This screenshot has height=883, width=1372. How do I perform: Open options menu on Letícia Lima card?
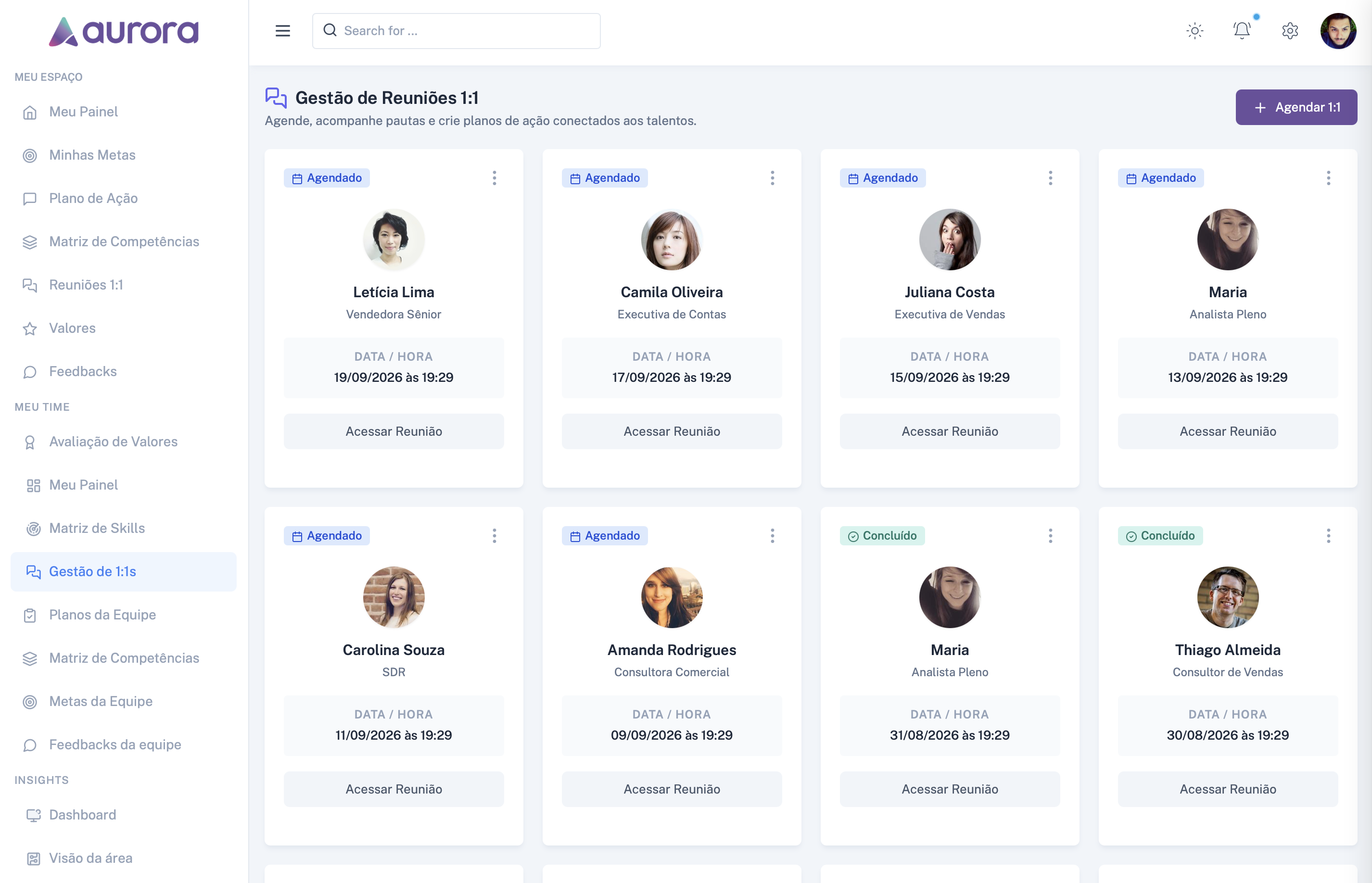pos(495,178)
